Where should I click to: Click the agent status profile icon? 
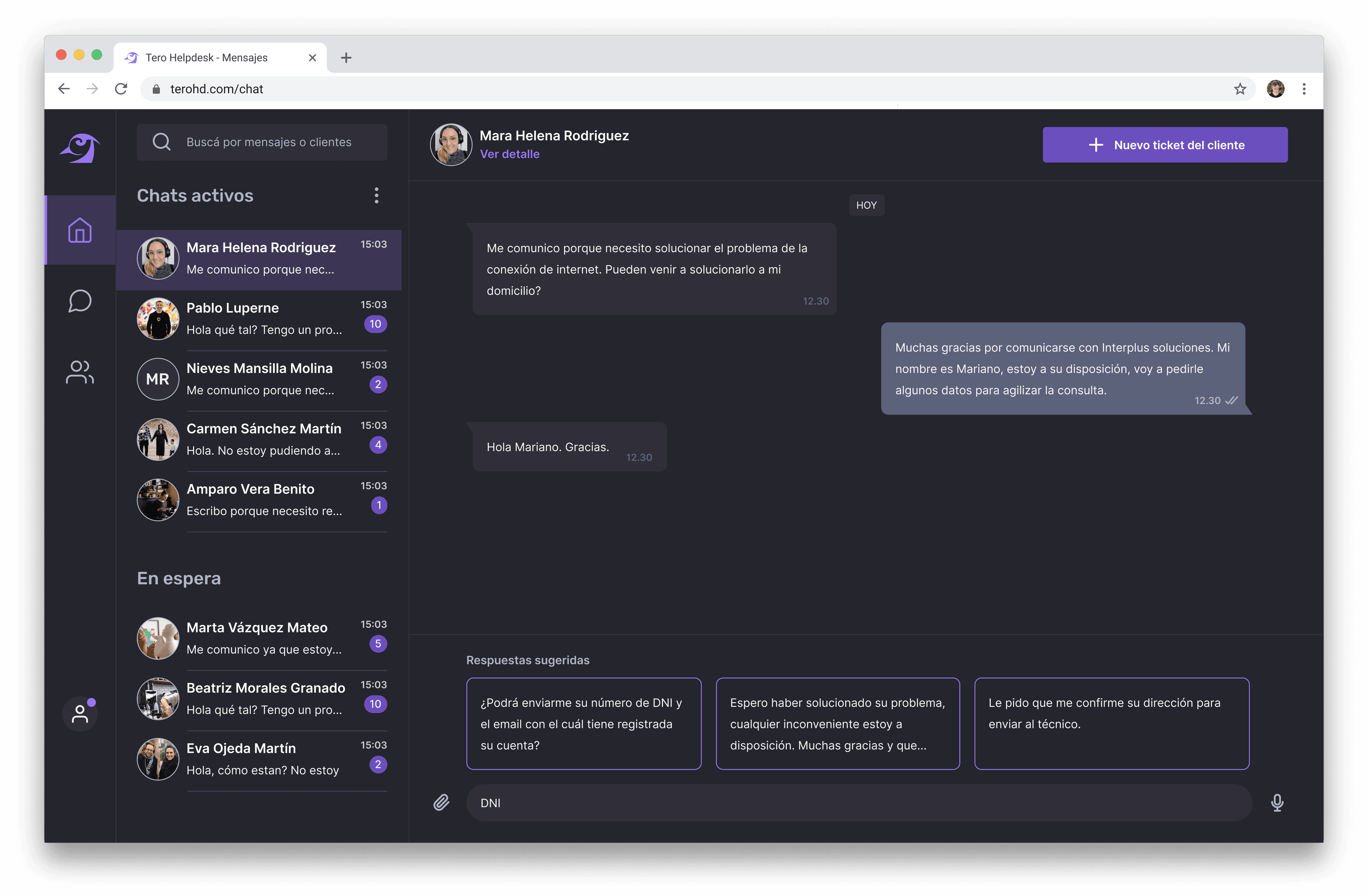tap(80, 713)
